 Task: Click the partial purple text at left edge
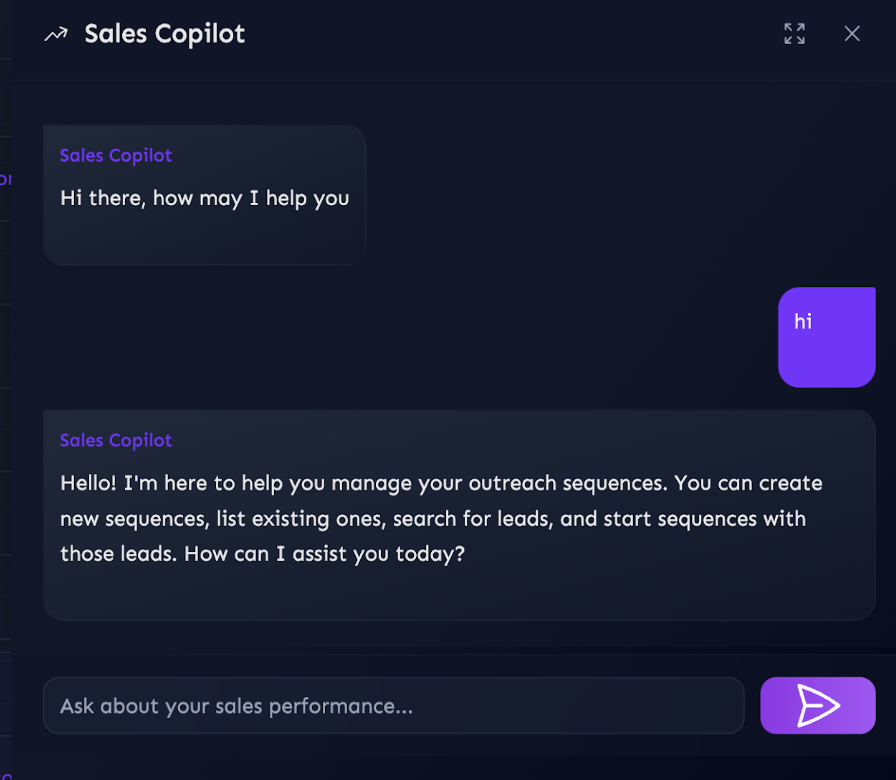tap(6, 179)
